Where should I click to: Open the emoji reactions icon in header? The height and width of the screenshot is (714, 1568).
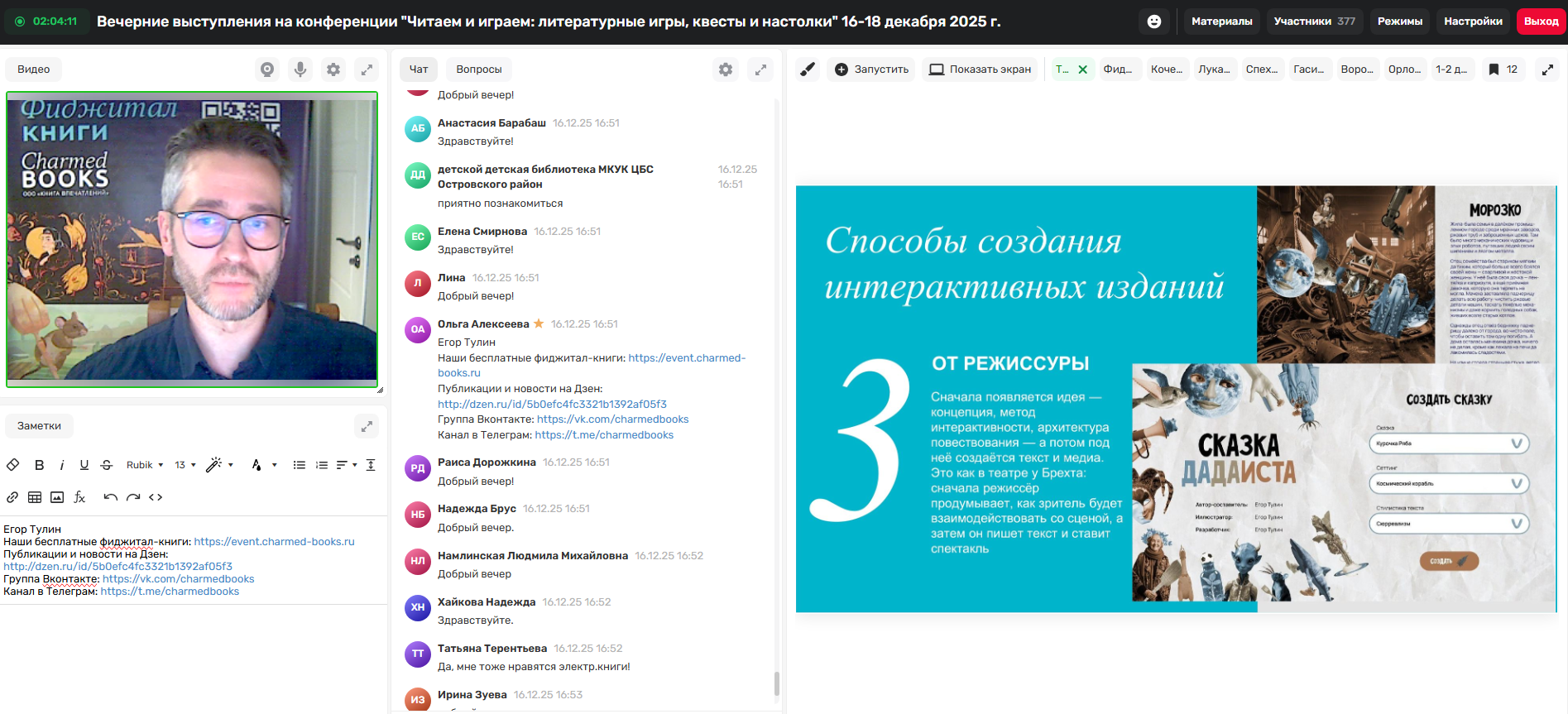click(1154, 22)
